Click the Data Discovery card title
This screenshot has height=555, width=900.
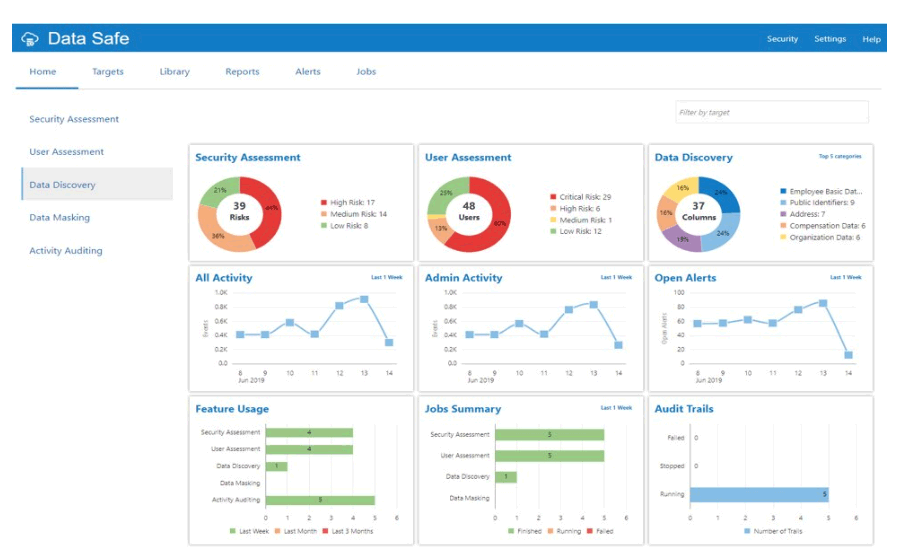693,157
